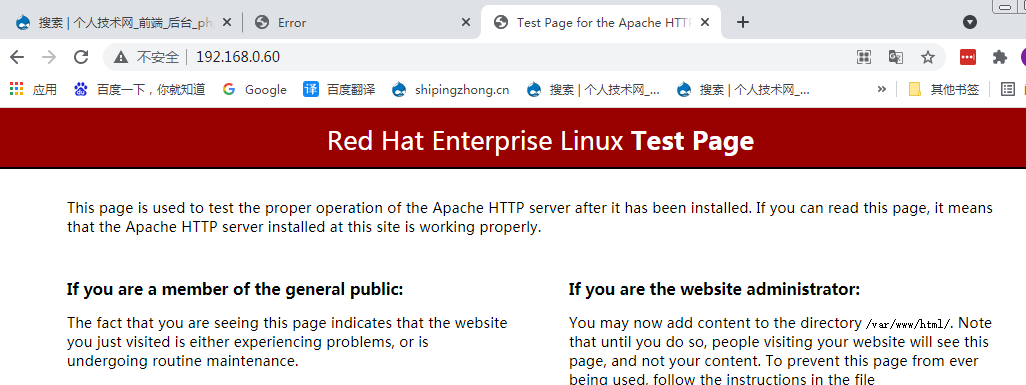Image resolution: width=1026 pixels, height=385 pixels.
Task: Click the Red Hat Enterprise Linux Test Page heading
Action: [x=540, y=141]
